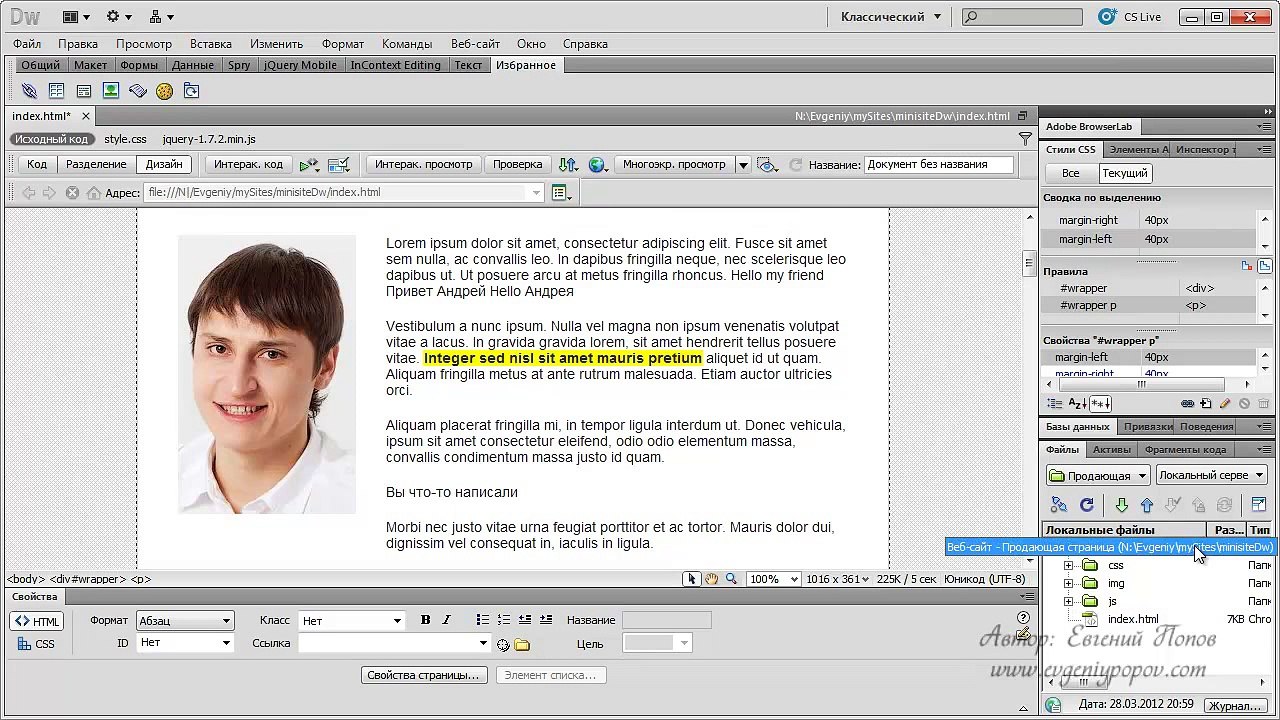Toggle Интерак. код live code
Image resolution: width=1280 pixels, height=720 pixels.
click(248, 164)
